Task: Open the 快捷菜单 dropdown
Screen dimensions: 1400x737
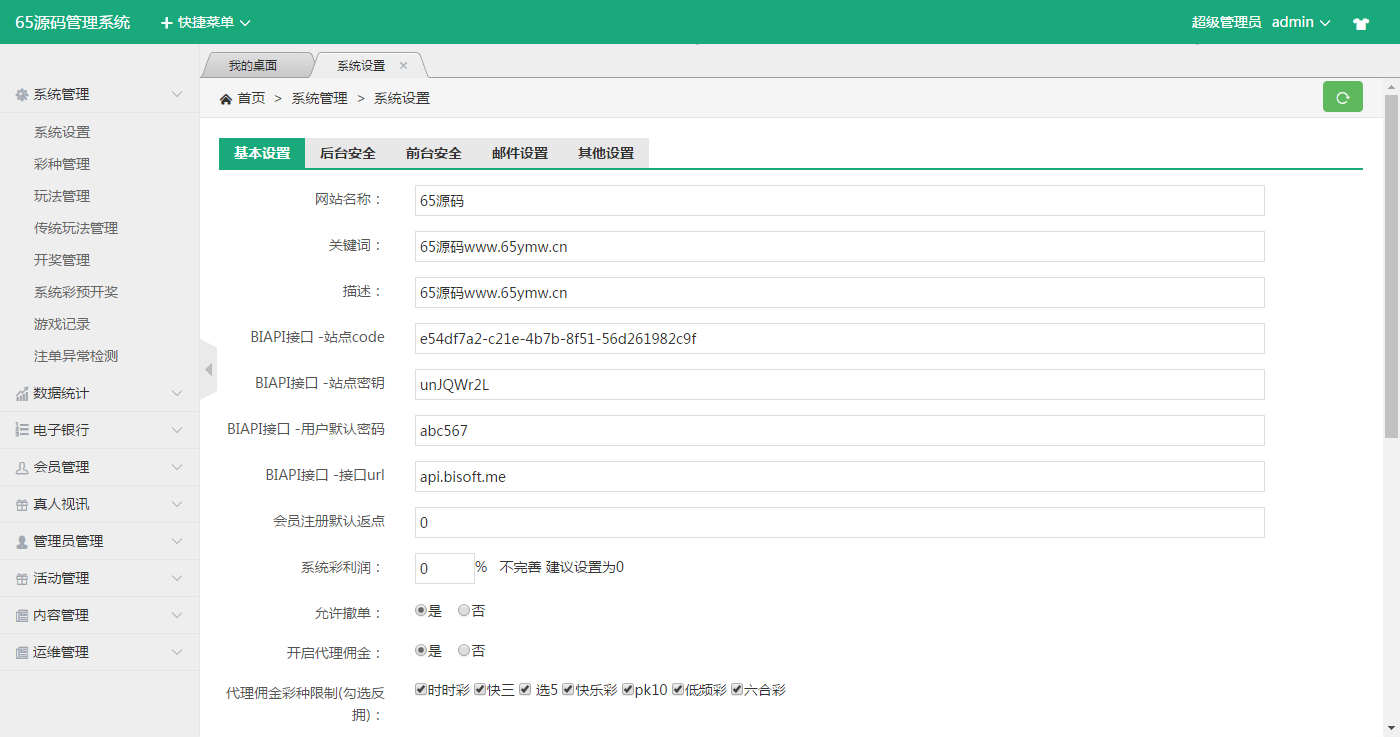Action: point(206,22)
